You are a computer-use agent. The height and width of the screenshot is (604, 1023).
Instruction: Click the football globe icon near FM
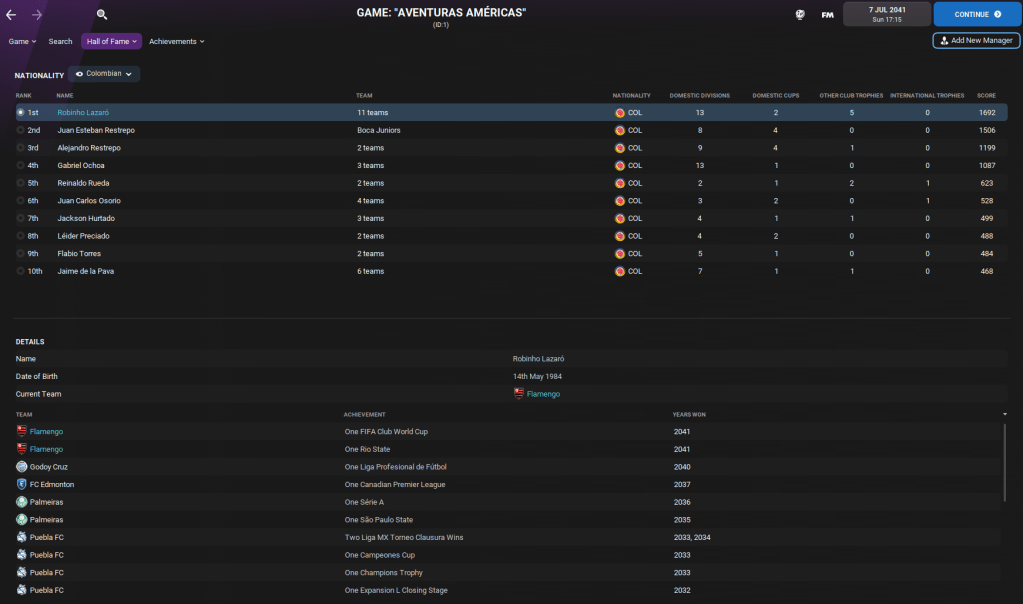[x=800, y=15]
